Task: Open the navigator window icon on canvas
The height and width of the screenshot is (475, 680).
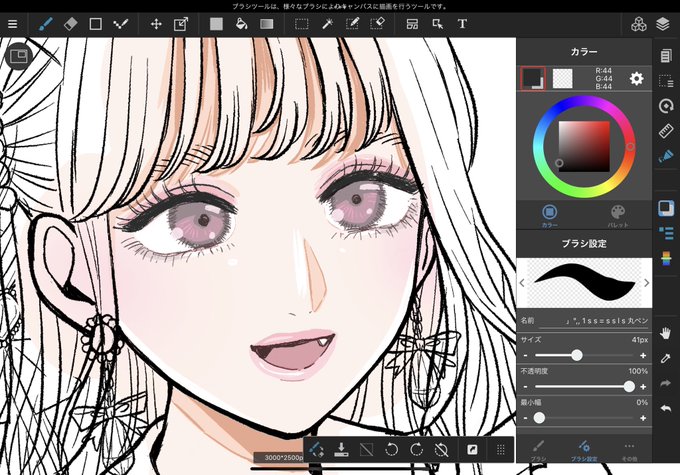Action: (18, 56)
